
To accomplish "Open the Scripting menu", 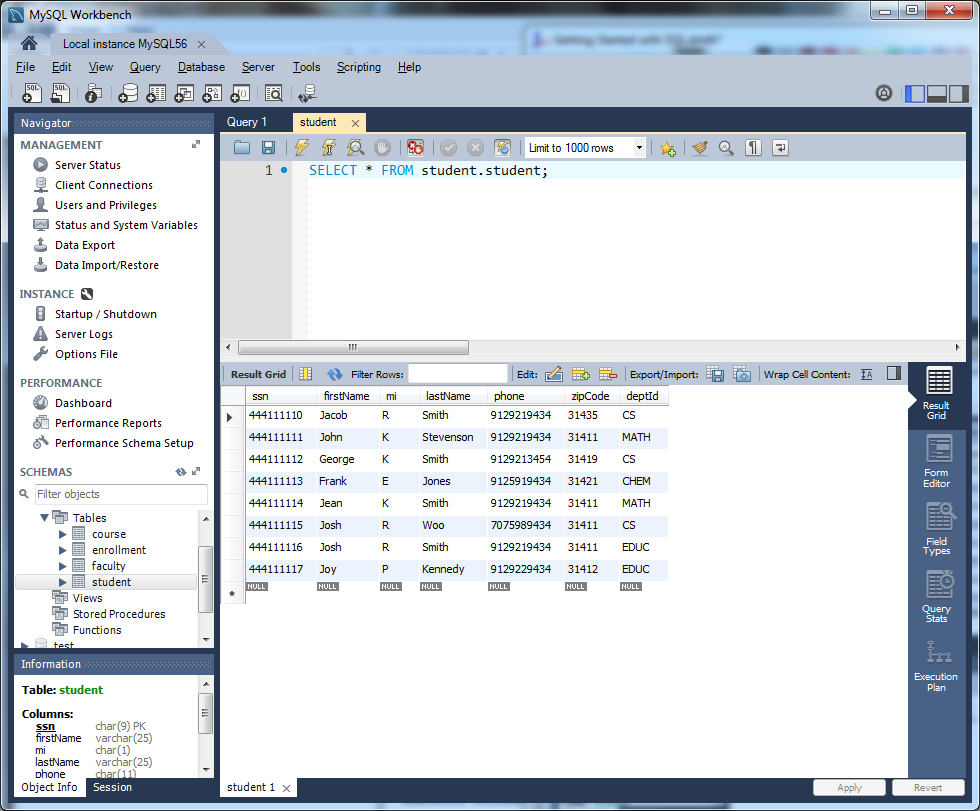I will pyautogui.click(x=359, y=67).
